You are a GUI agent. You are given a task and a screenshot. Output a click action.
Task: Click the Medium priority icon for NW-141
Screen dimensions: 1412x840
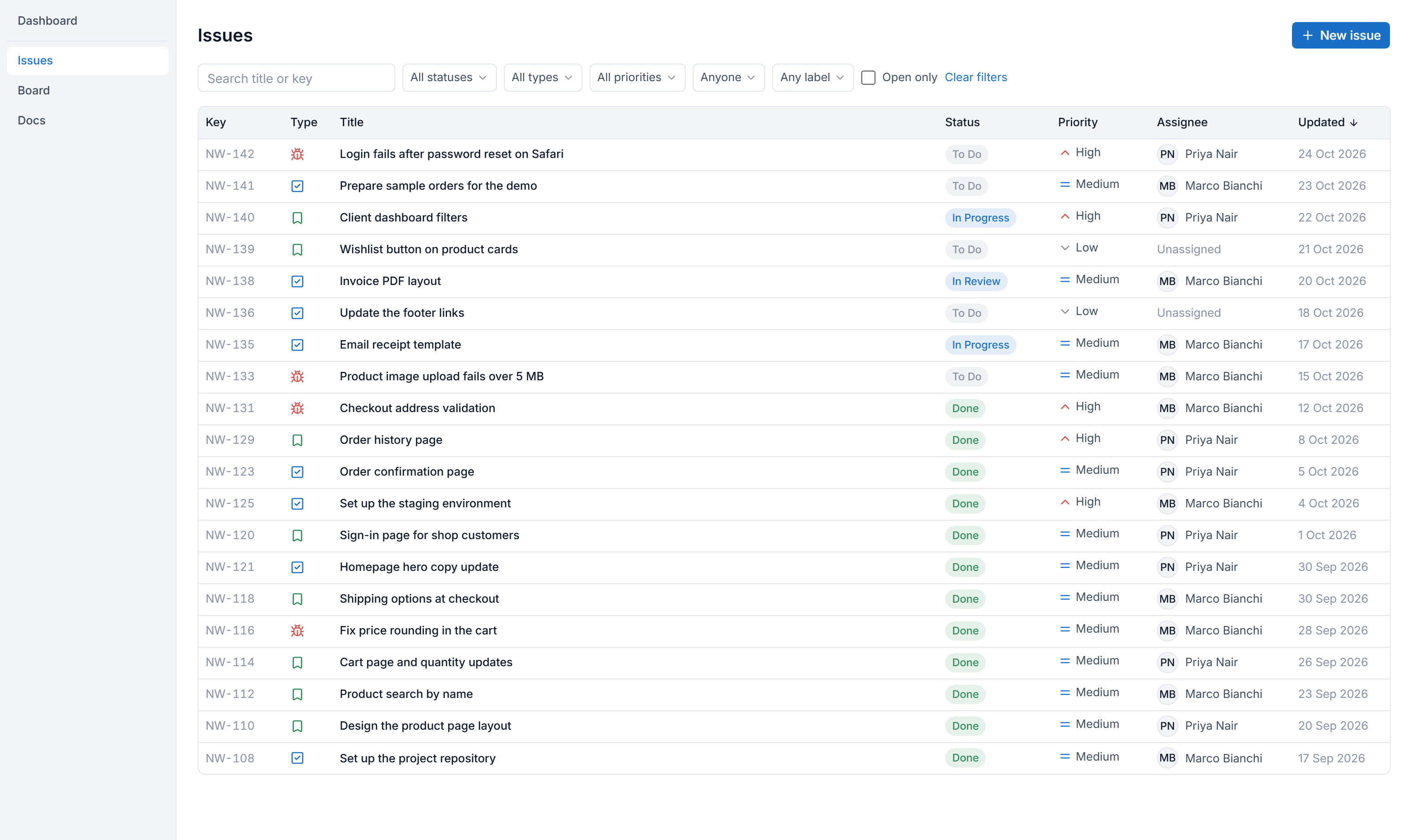[x=1065, y=184]
